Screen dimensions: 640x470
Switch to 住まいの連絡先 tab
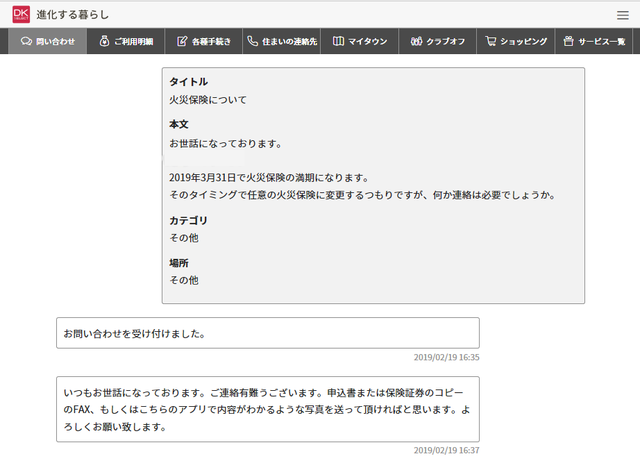tap(282, 41)
